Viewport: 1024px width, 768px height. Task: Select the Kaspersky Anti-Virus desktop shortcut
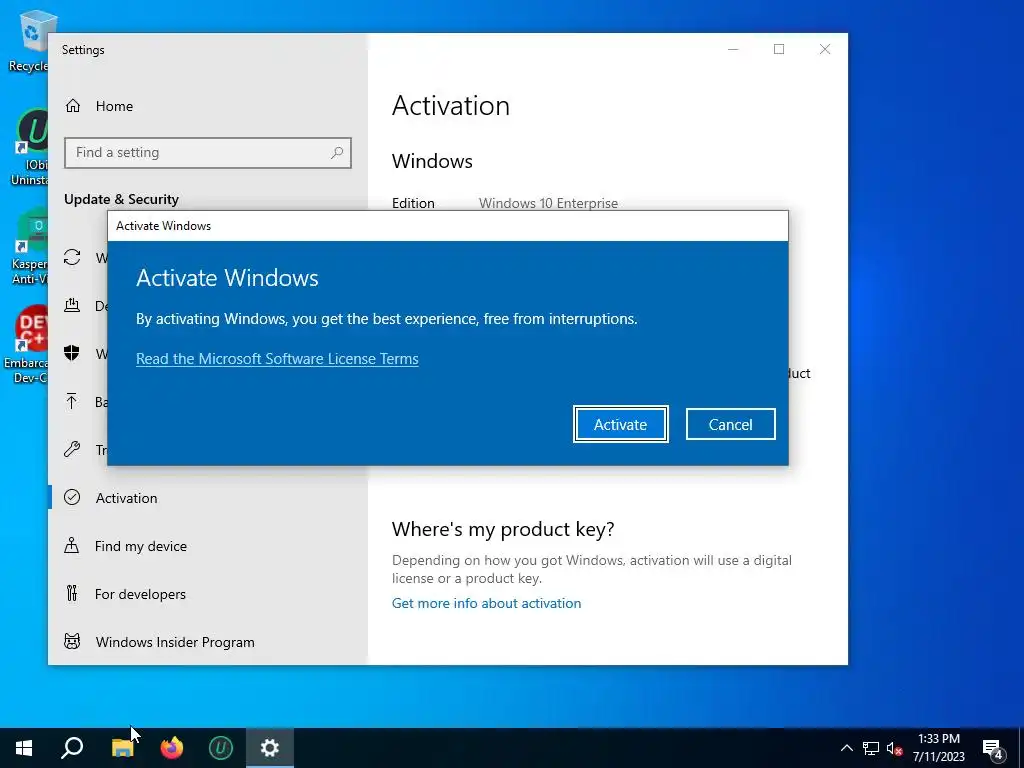29,248
